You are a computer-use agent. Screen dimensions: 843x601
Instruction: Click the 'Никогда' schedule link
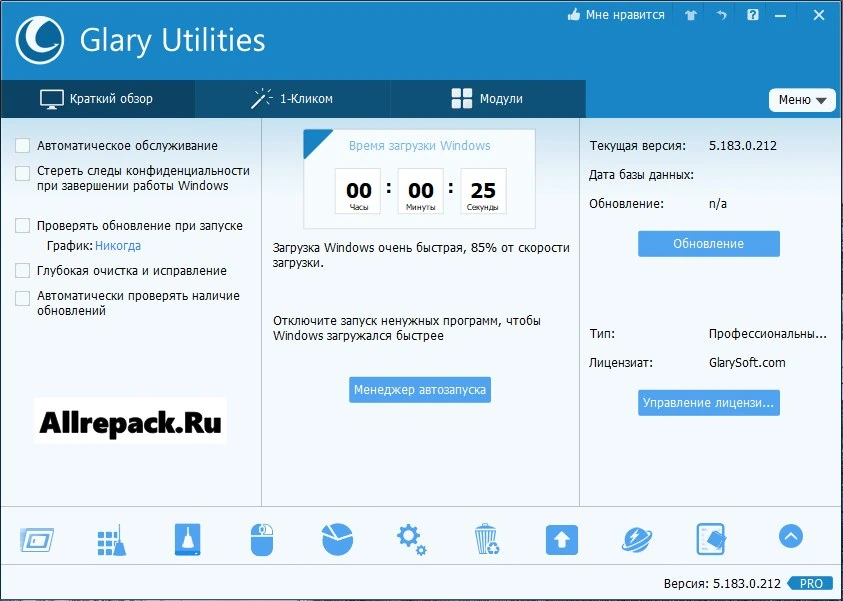(x=118, y=246)
